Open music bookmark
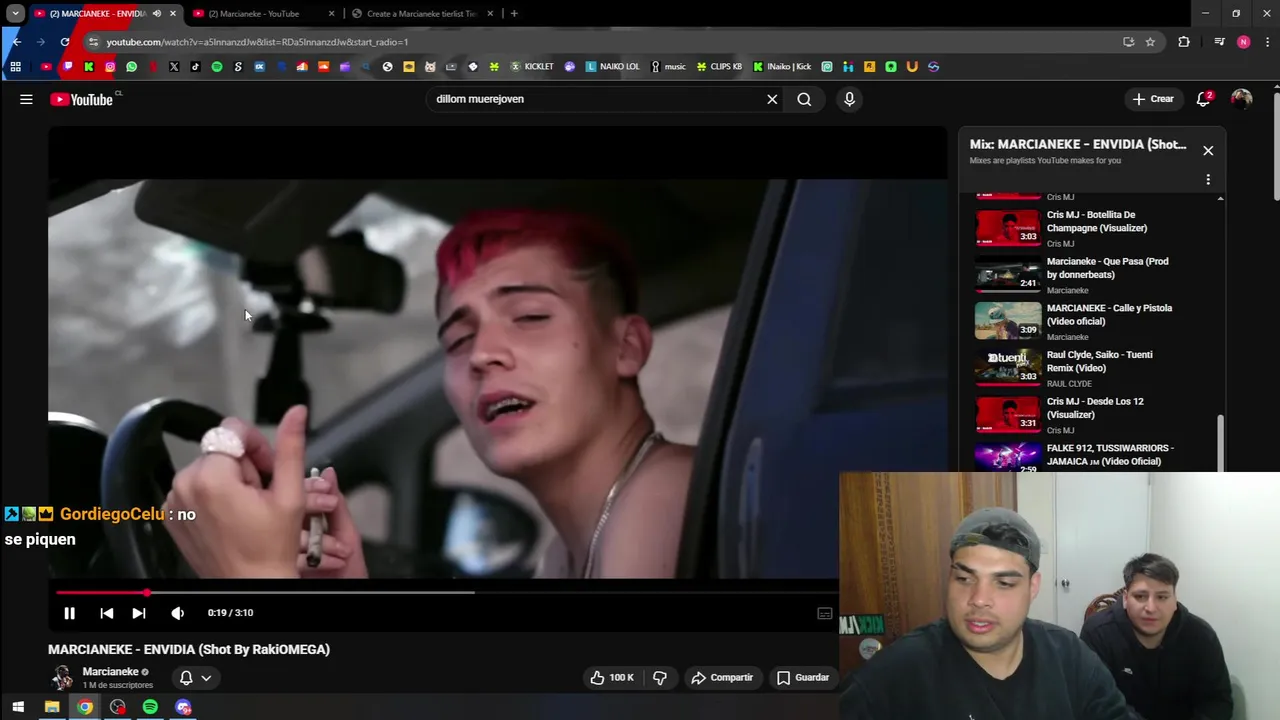This screenshot has width=1280, height=720. (x=668, y=67)
